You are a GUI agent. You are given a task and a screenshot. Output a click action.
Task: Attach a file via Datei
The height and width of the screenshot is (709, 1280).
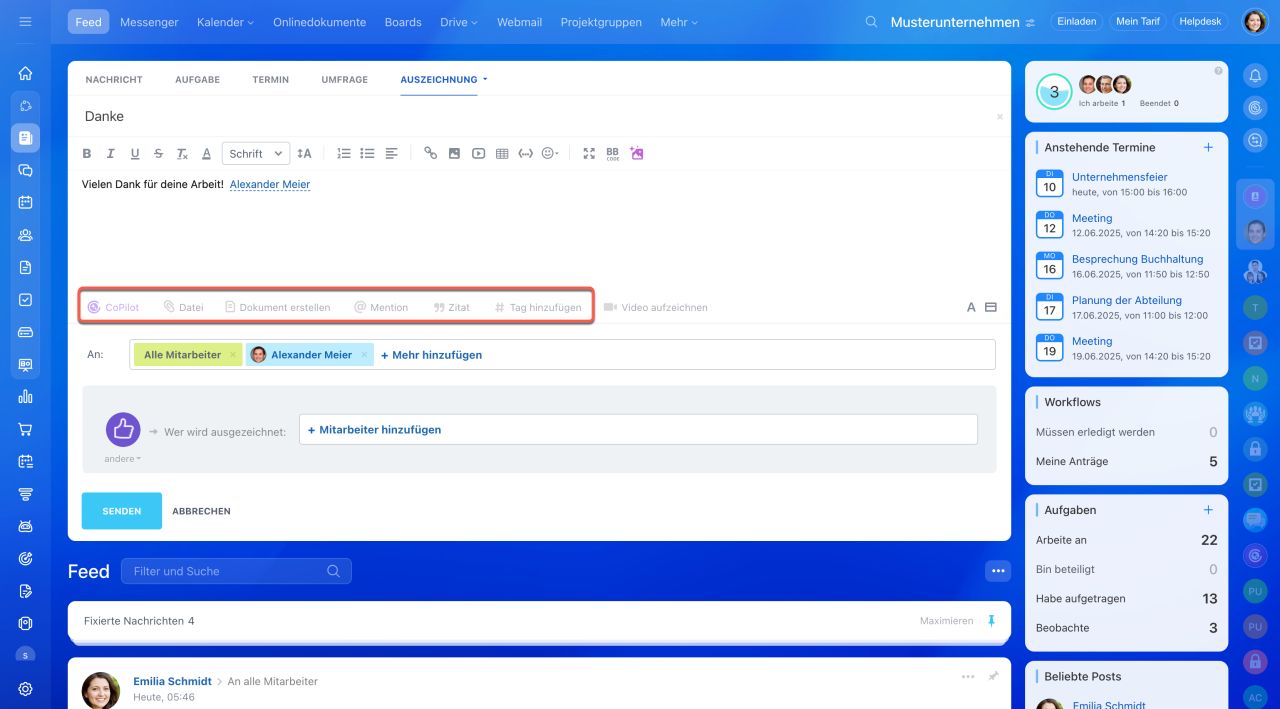point(183,307)
